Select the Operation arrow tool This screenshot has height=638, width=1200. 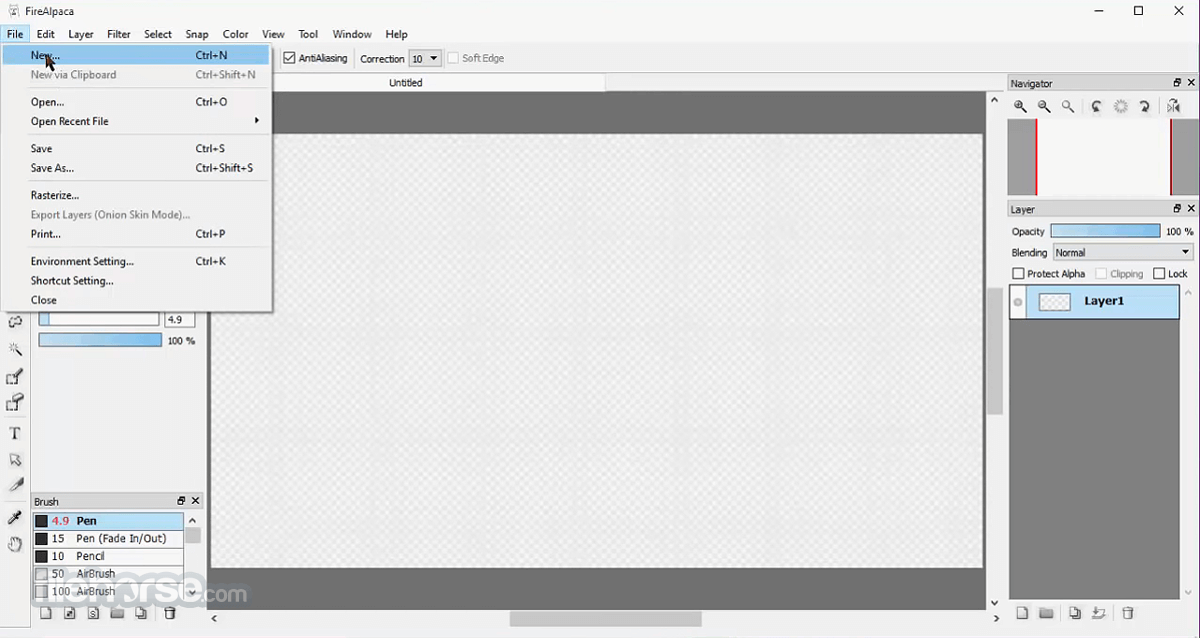click(x=15, y=460)
